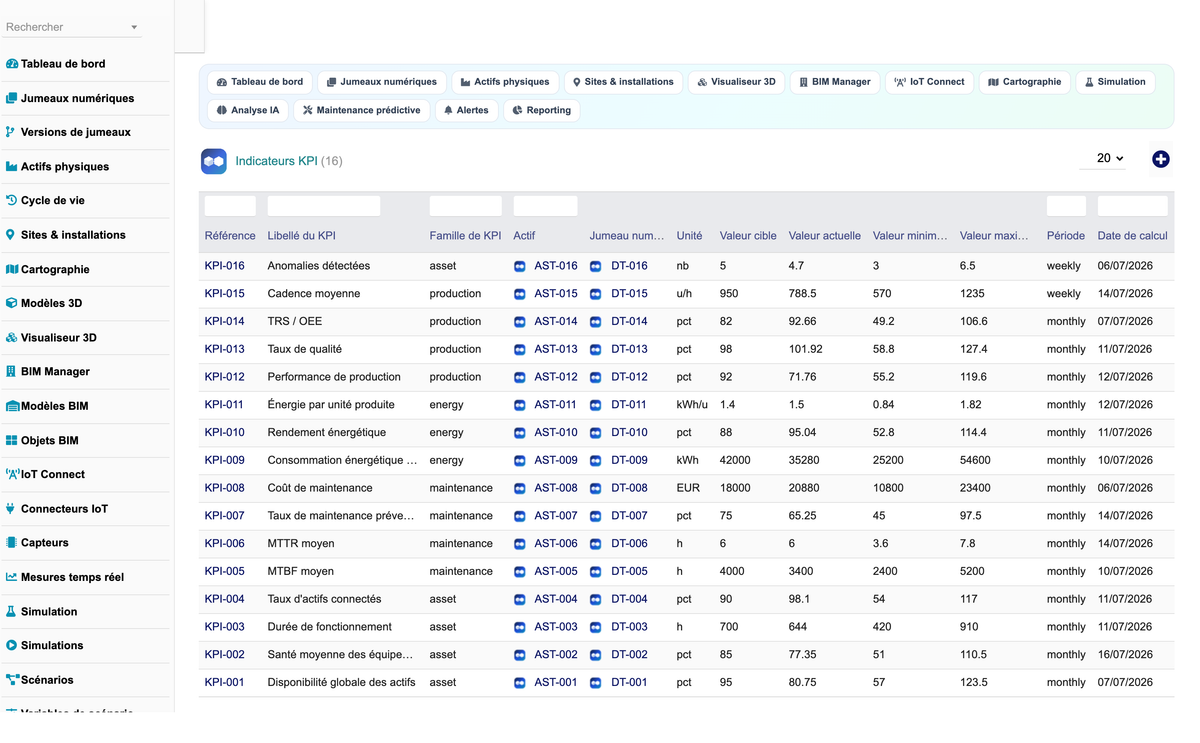Open Alertes top tab
This screenshot has width=1200, height=743.
click(x=467, y=110)
